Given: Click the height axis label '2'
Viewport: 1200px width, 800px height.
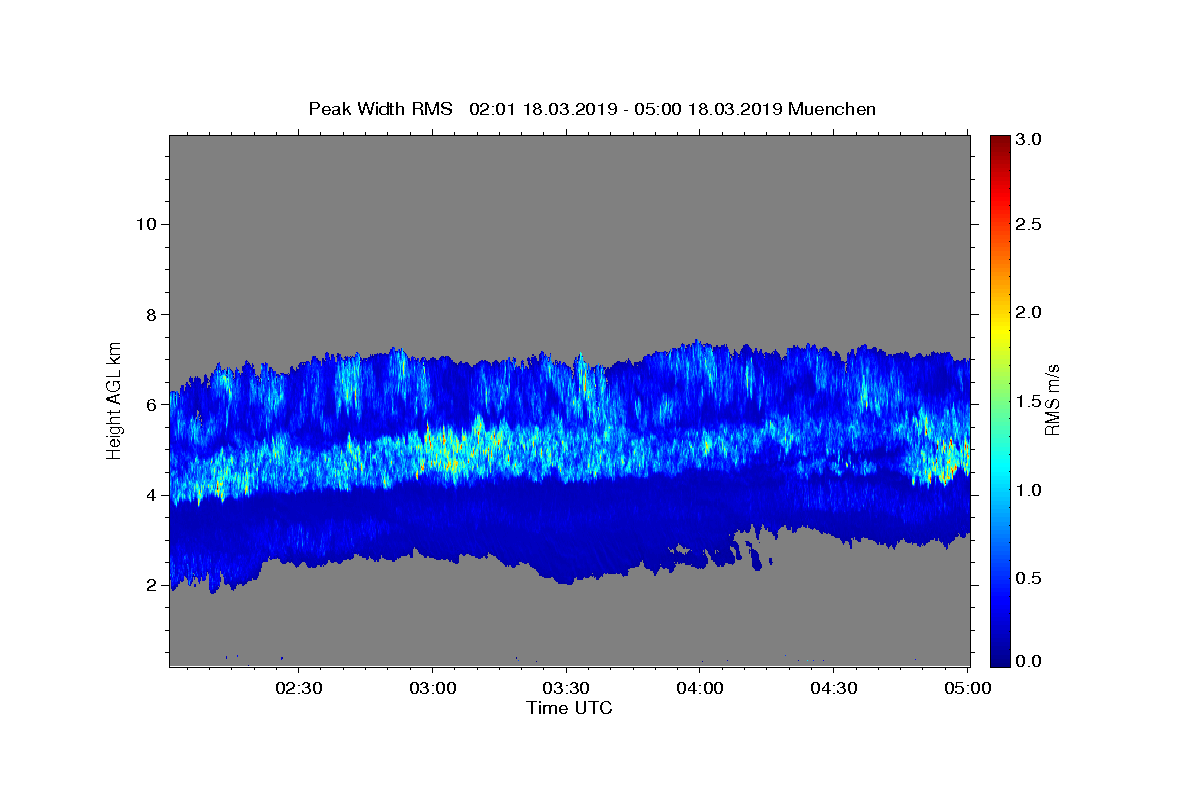Looking at the screenshot, I should [x=150, y=585].
